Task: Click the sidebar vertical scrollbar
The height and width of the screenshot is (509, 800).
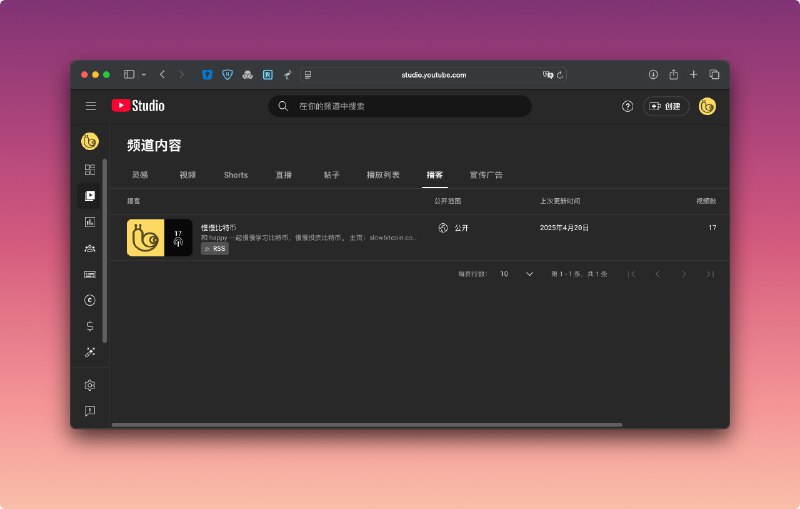Action: (105, 250)
